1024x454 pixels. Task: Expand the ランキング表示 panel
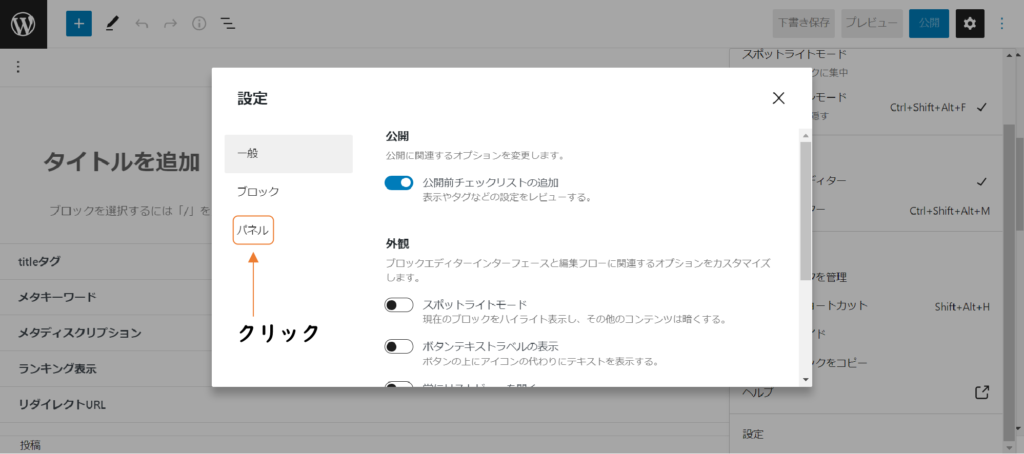click(364, 368)
